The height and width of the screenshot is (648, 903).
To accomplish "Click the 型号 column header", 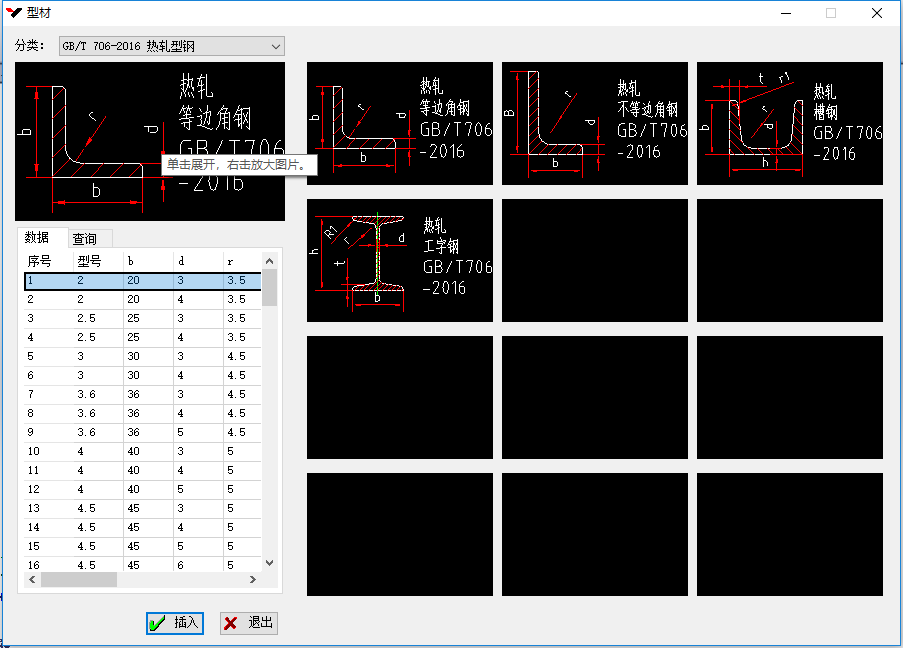I will coord(96,262).
